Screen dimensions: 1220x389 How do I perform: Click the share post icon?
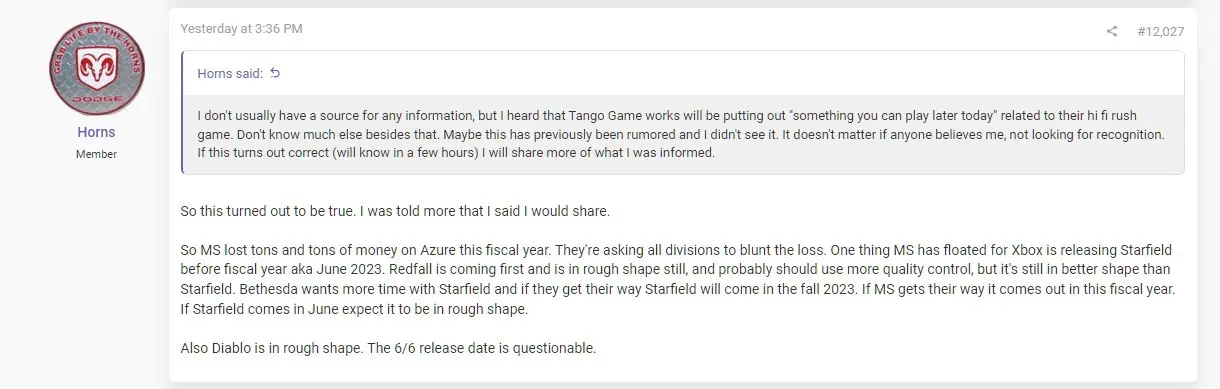[x=1111, y=31]
